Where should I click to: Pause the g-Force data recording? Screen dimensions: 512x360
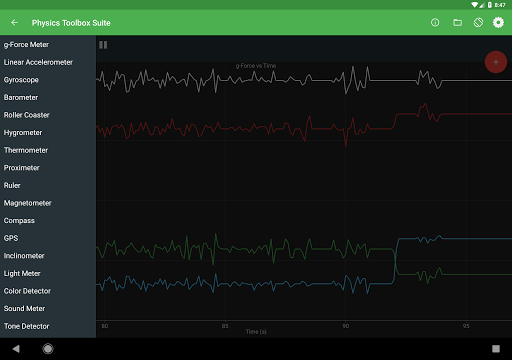pos(103,45)
